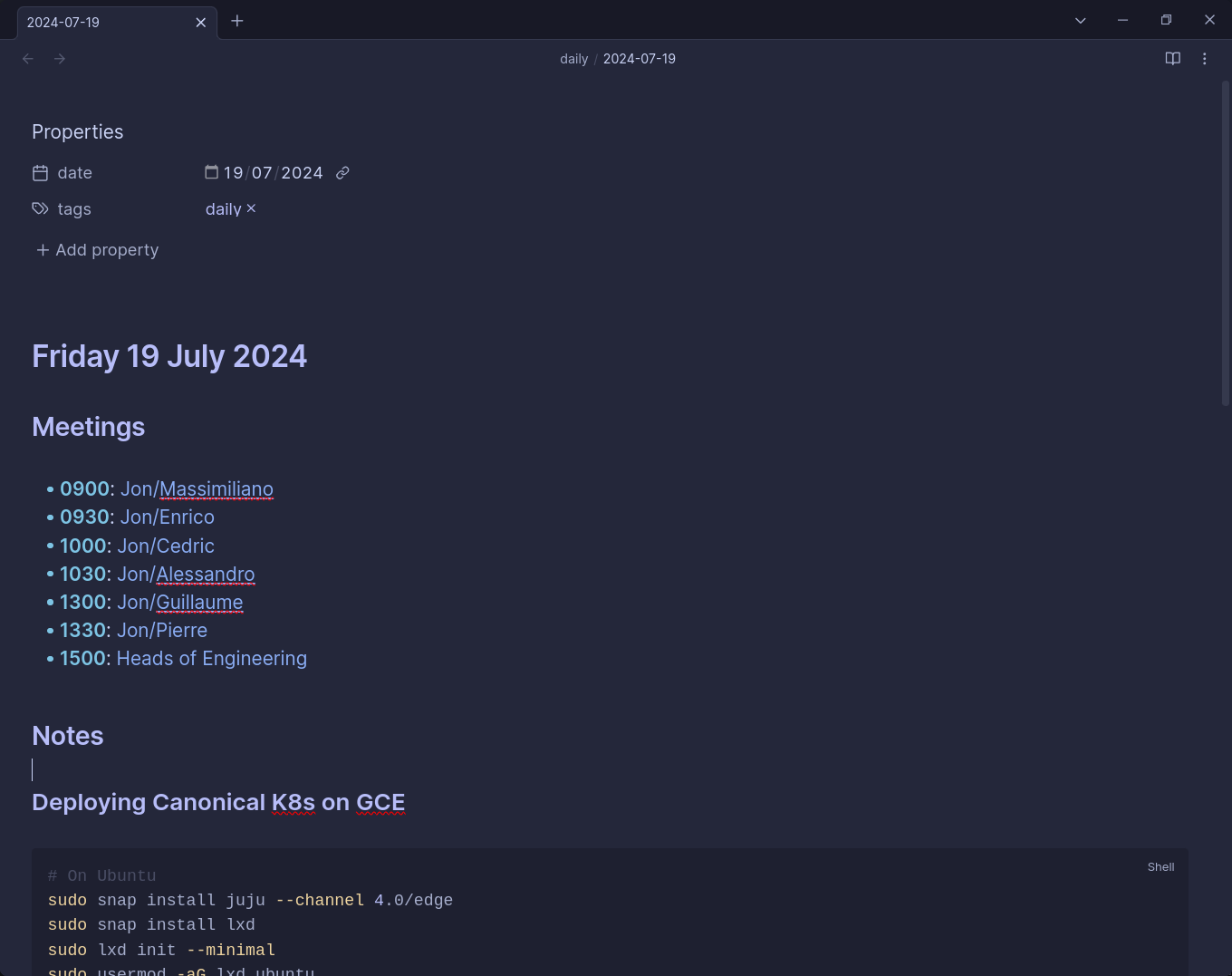Click the Shell language label on code block
The height and width of the screenshot is (976, 1232).
pyautogui.click(x=1160, y=867)
